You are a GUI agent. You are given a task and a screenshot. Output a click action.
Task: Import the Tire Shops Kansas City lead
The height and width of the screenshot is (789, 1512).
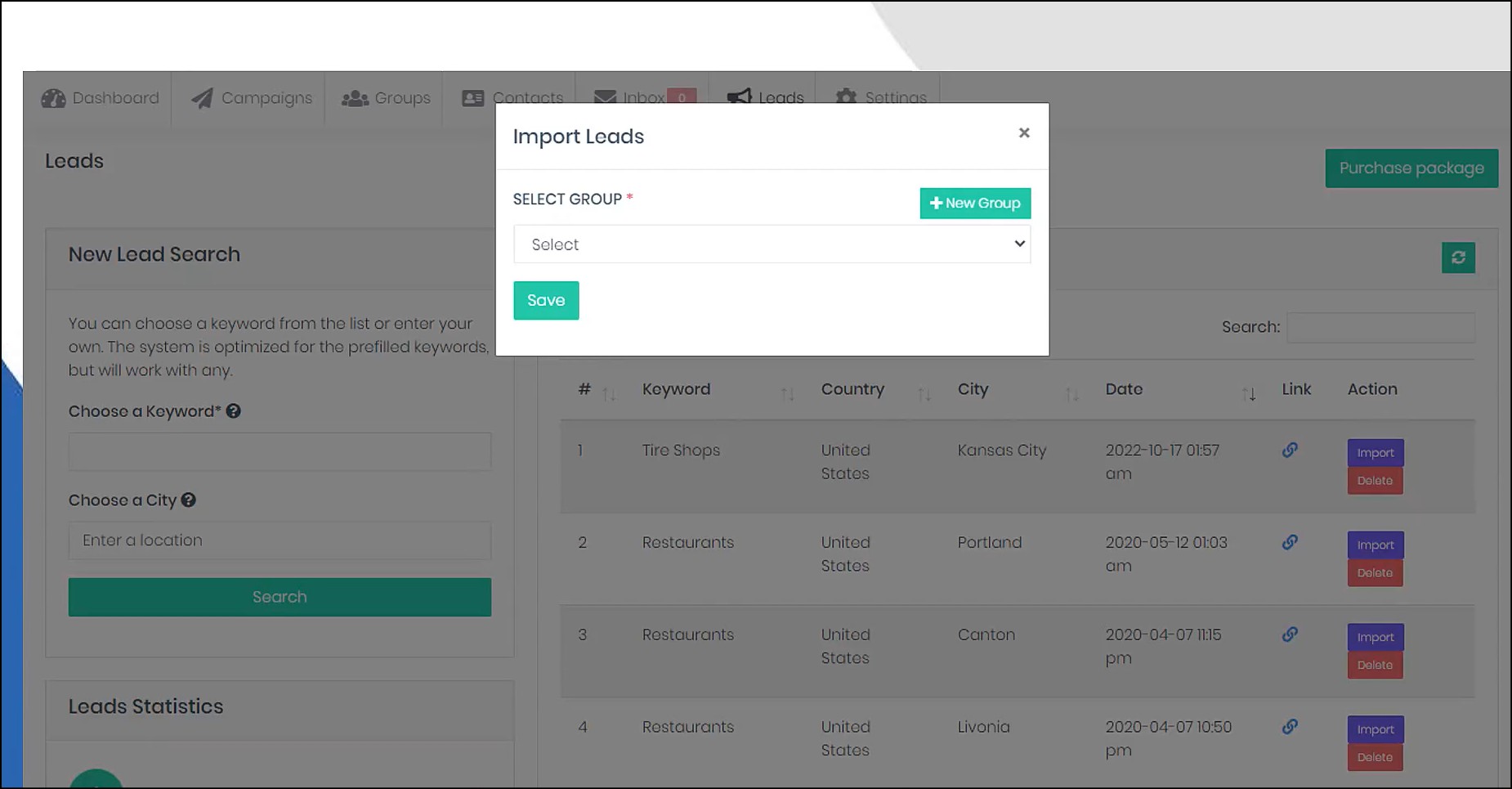pos(1376,453)
